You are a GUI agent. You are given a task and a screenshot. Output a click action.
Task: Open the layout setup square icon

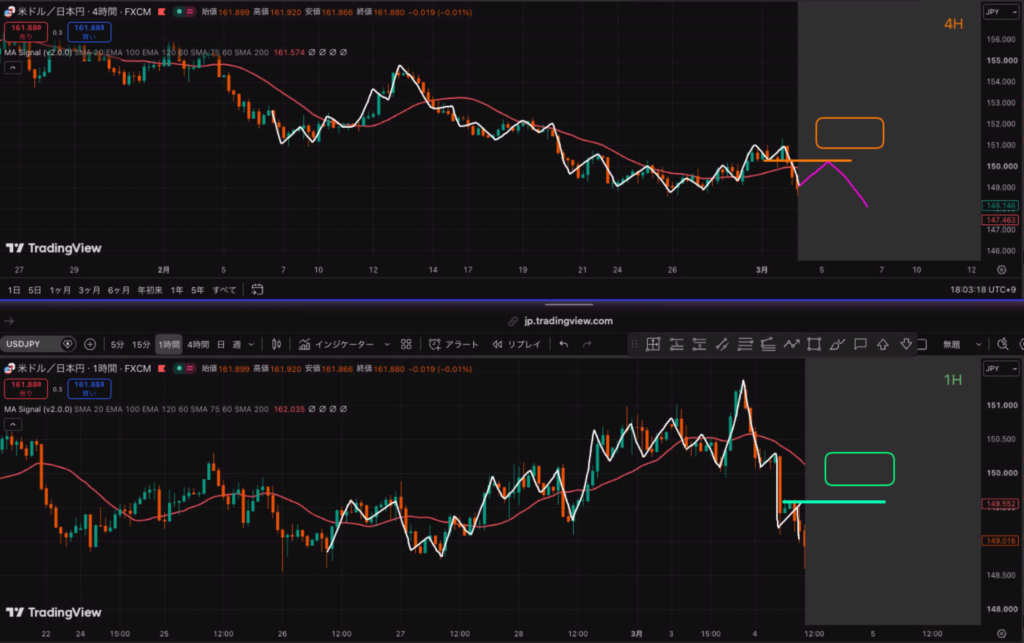point(922,344)
